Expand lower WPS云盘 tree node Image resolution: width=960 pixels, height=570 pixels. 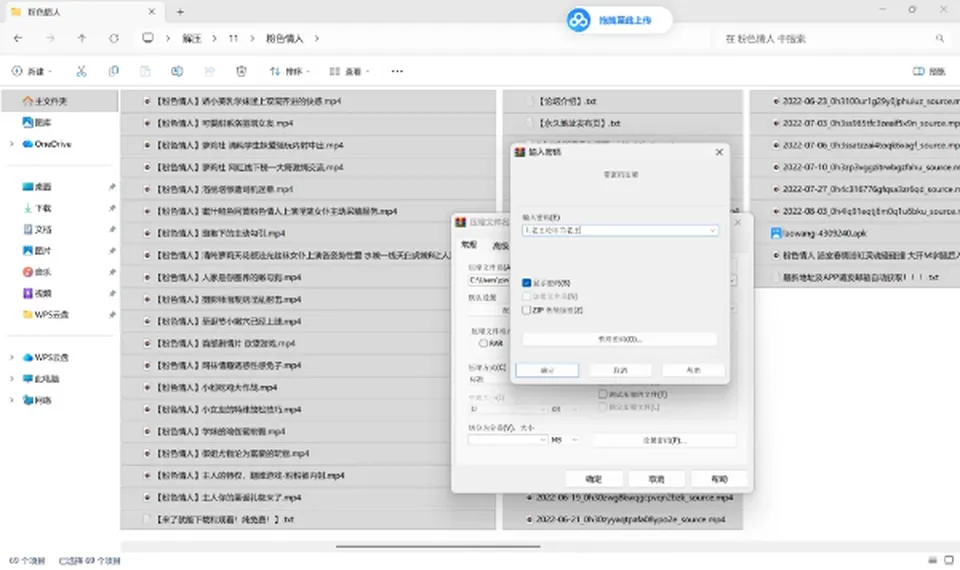11,358
